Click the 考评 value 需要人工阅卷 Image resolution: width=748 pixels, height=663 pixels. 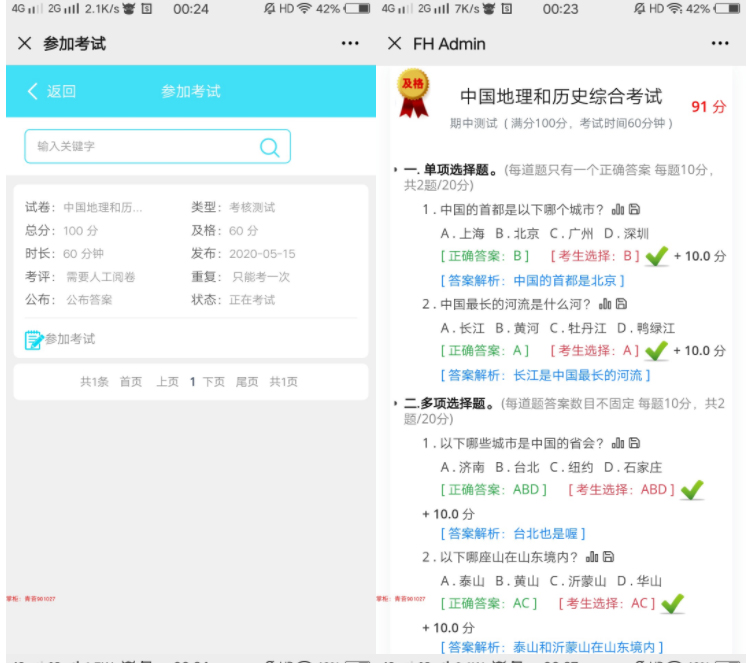pos(100,277)
